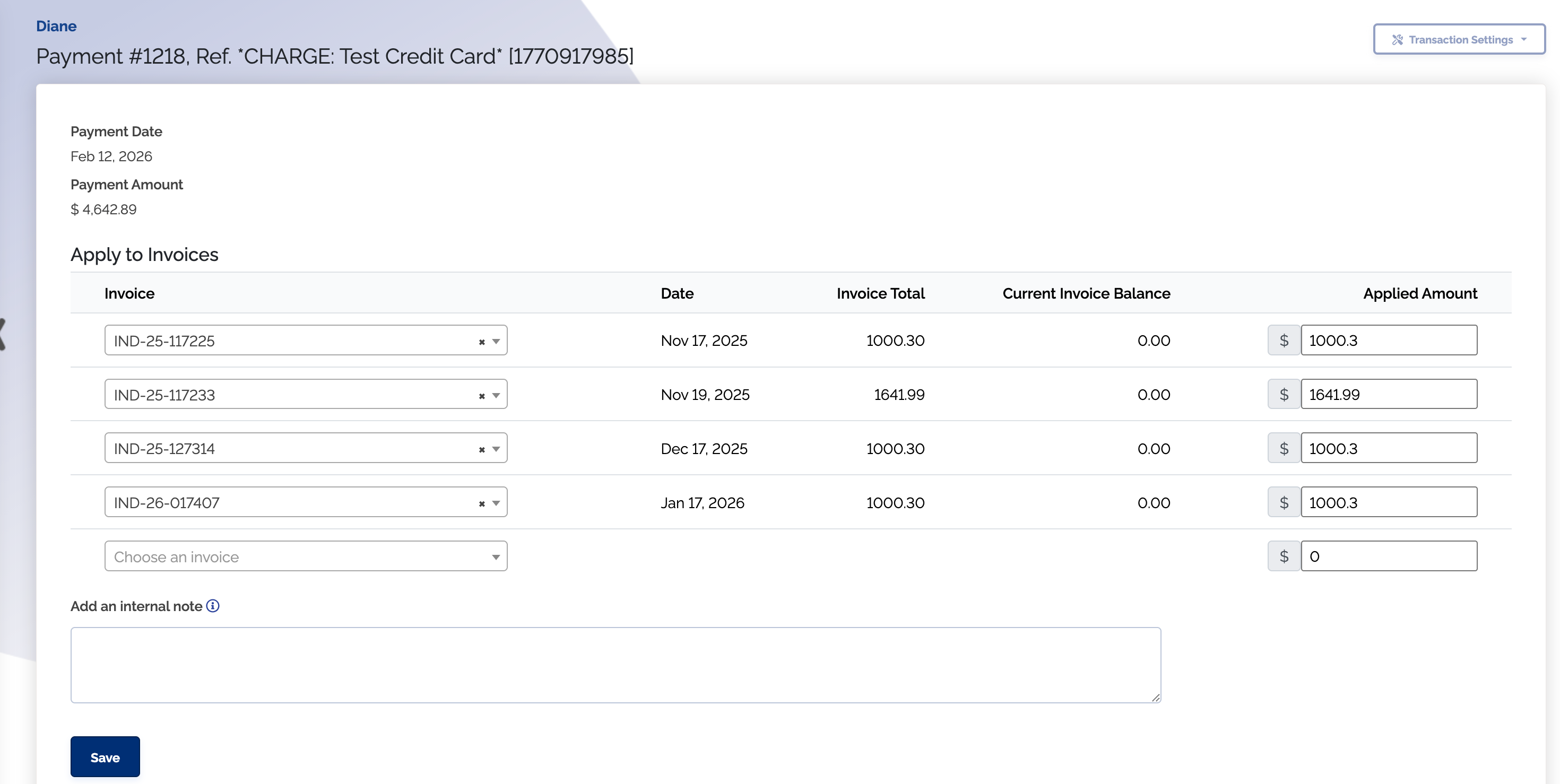The height and width of the screenshot is (784, 1560).
Task: Click the dollar sign beside the 1641.99 amount
Action: pos(1283,395)
